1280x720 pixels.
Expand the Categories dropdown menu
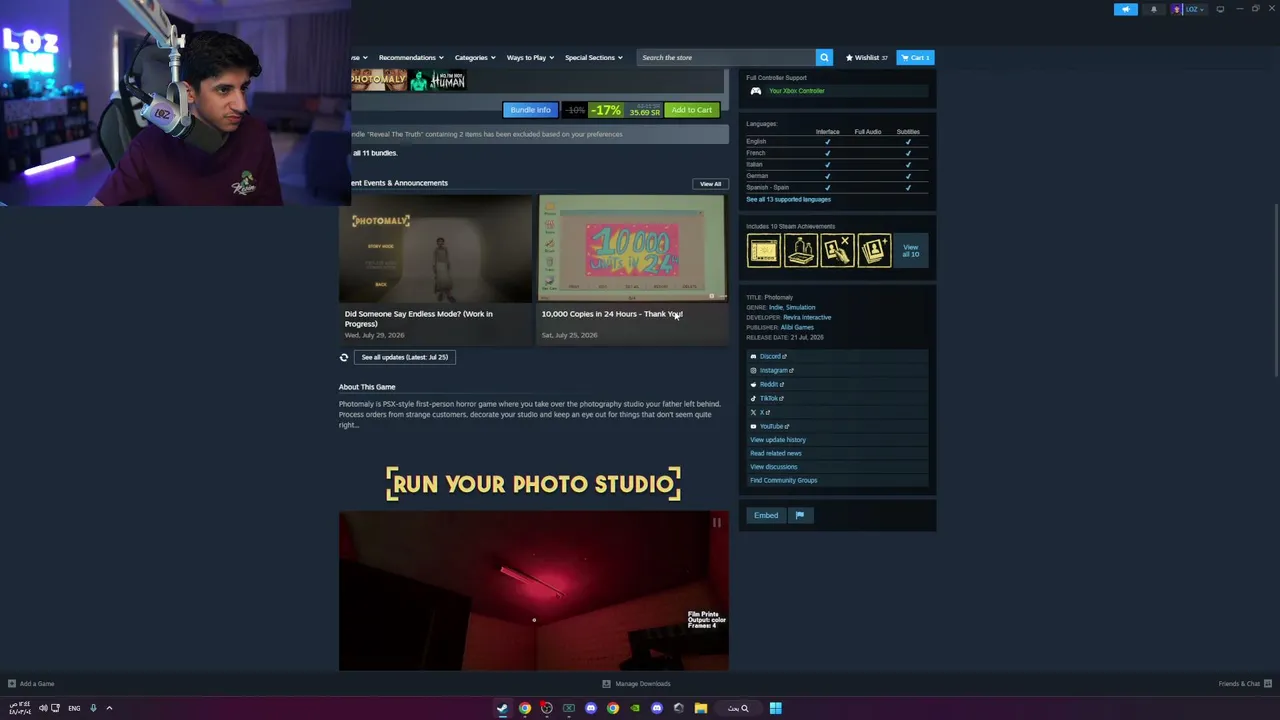(474, 57)
